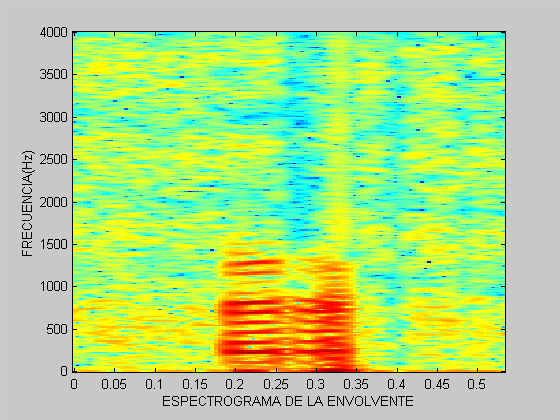Click the 0.15 time tick label

coord(195,384)
